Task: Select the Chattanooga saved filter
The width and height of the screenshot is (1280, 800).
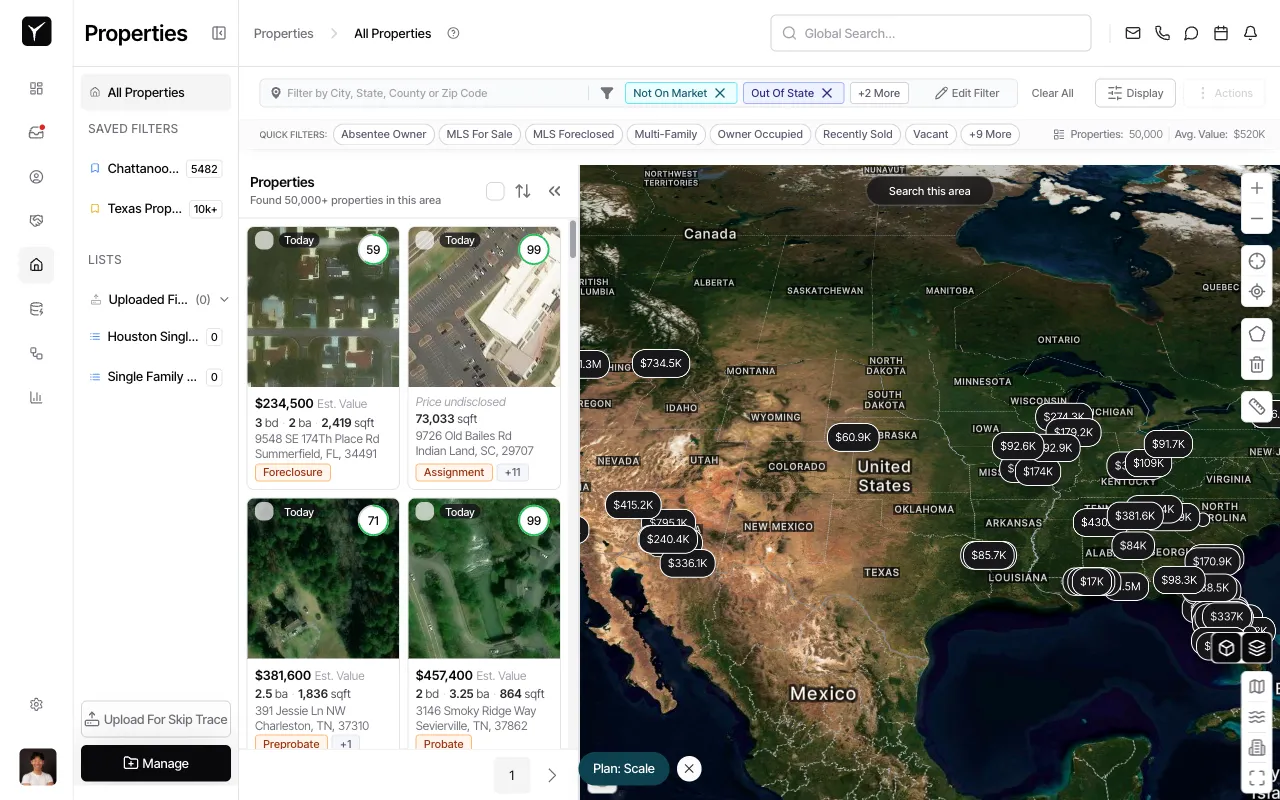Action: [x=143, y=169]
